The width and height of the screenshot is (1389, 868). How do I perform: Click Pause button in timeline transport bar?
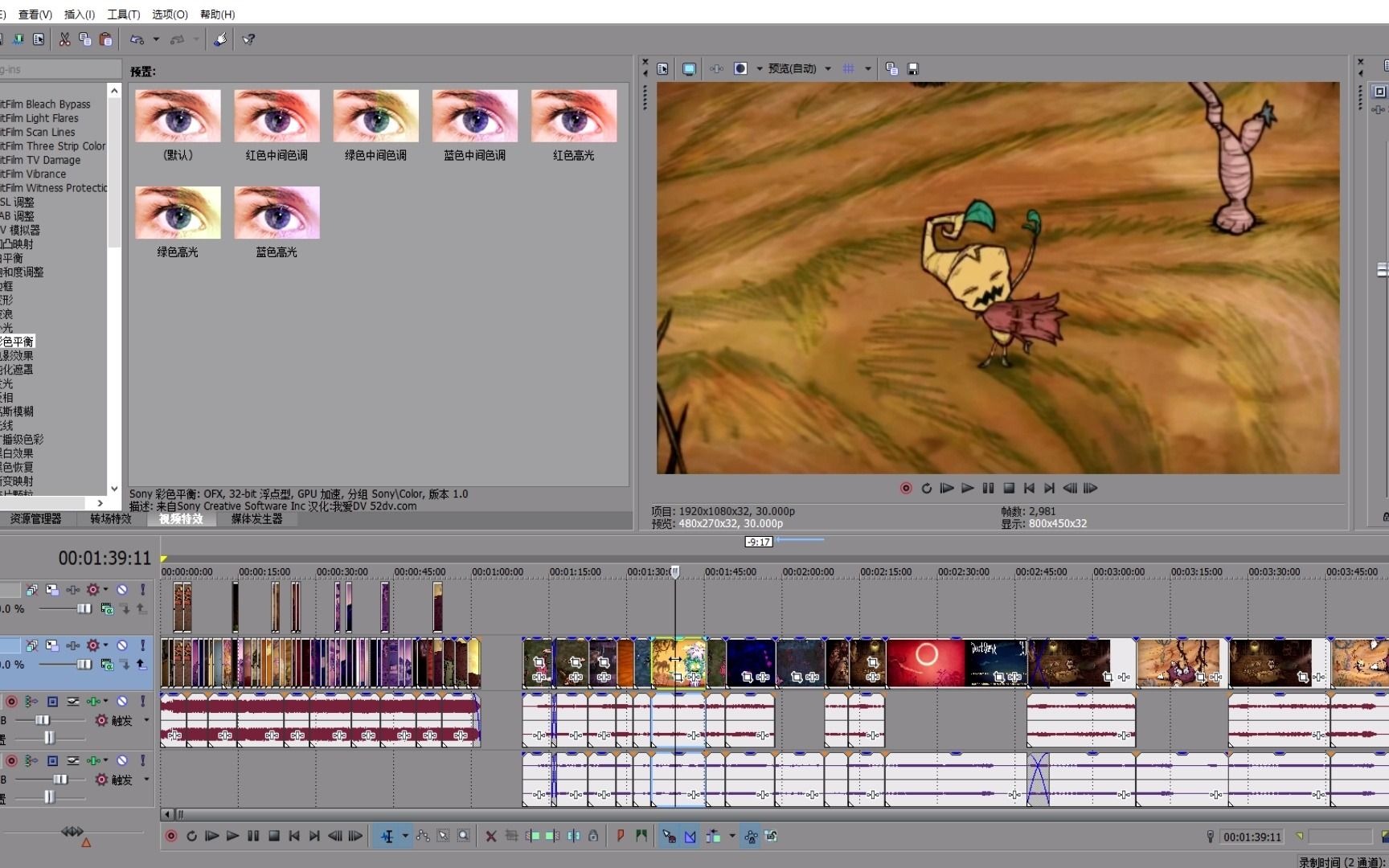(253, 836)
